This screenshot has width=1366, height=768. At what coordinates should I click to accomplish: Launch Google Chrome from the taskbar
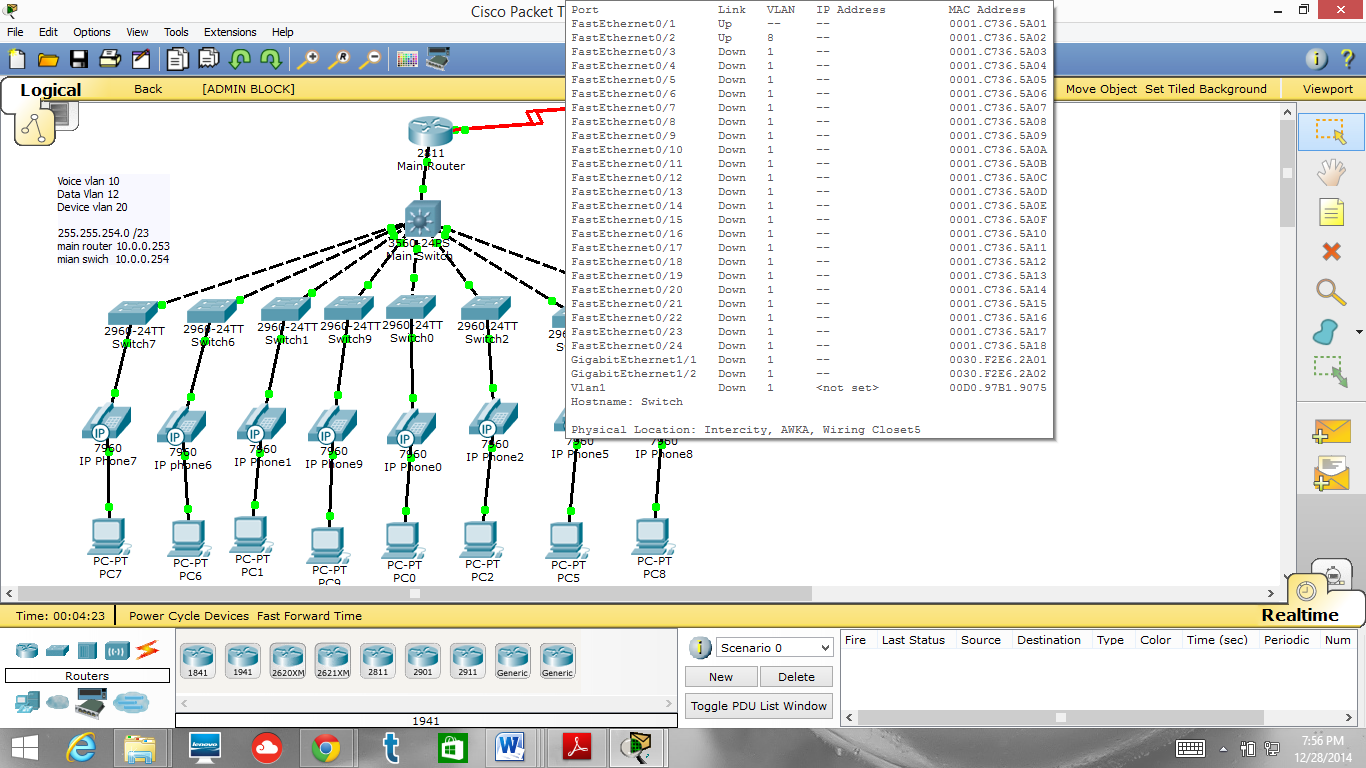325,747
